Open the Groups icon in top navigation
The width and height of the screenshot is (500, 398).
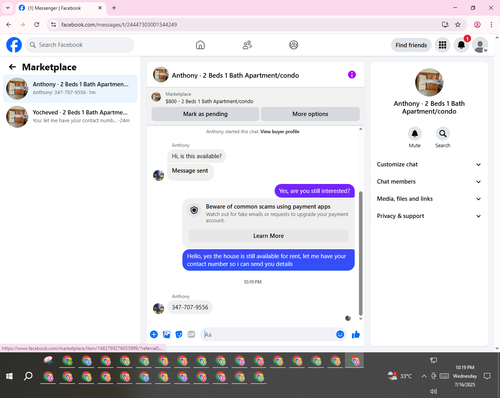[x=294, y=45]
